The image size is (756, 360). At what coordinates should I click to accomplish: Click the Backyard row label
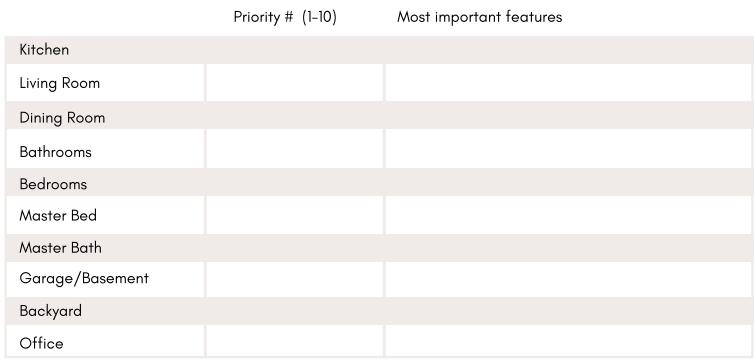(x=51, y=311)
